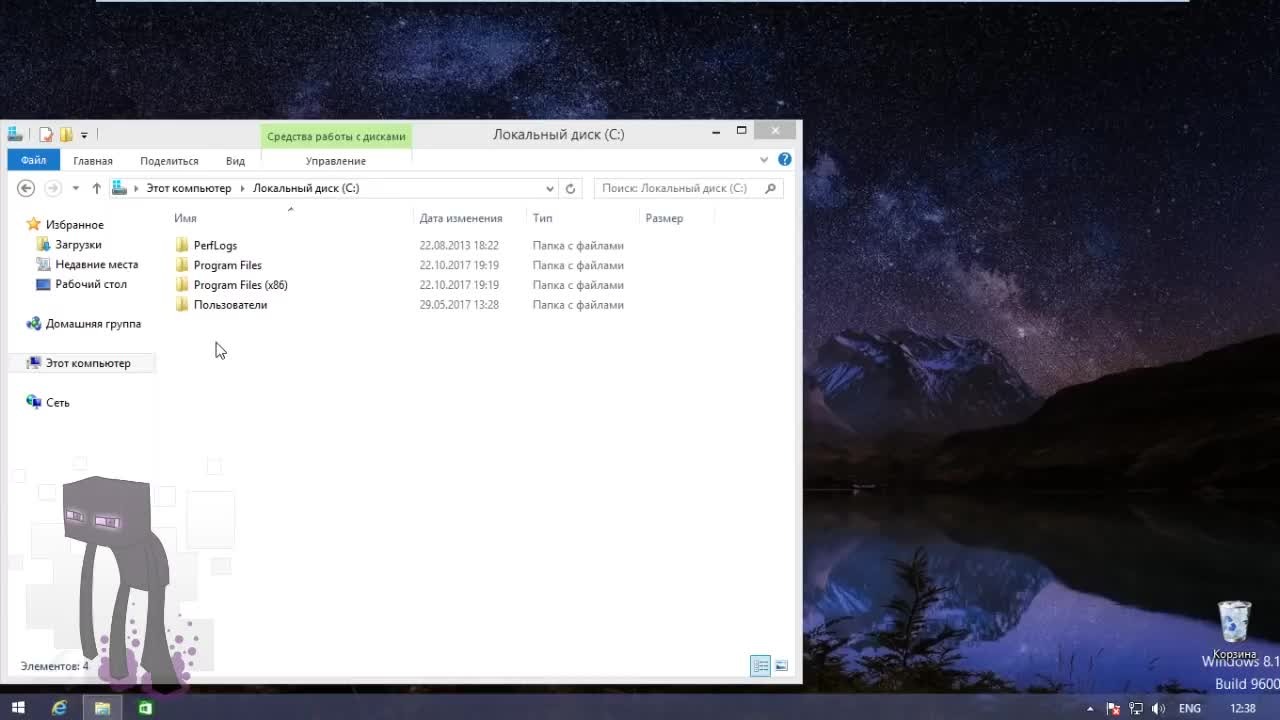The image size is (1280, 720).
Task: Expand the address bar history dropdown
Action: pyautogui.click(x=549, y=188)
